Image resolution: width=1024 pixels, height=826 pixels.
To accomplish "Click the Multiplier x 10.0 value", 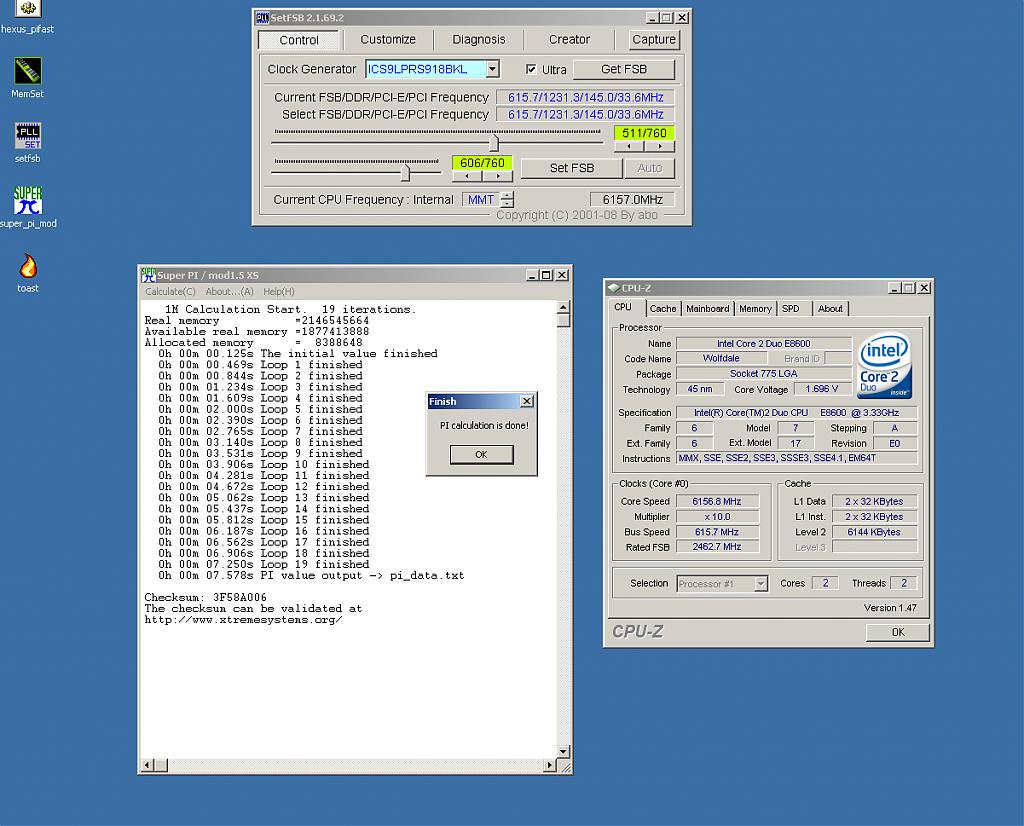I will (717, 516).
